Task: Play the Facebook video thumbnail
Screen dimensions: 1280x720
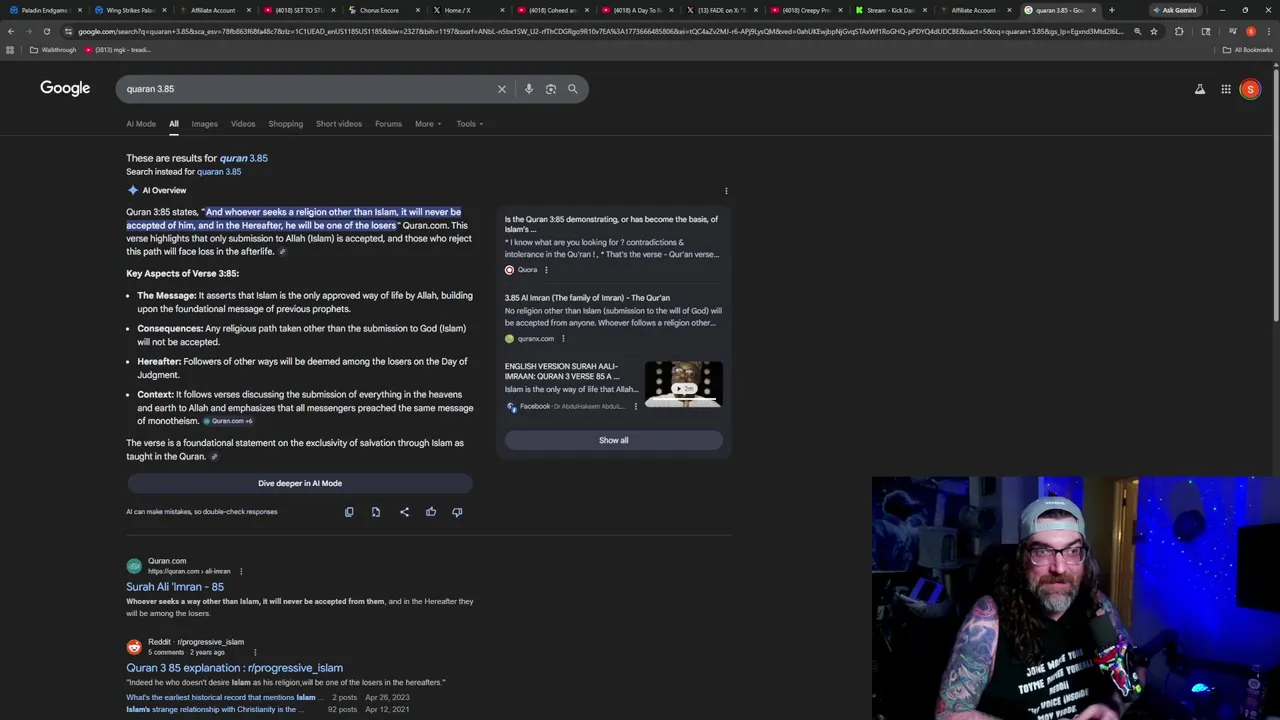Action: (x=683, y=385)
